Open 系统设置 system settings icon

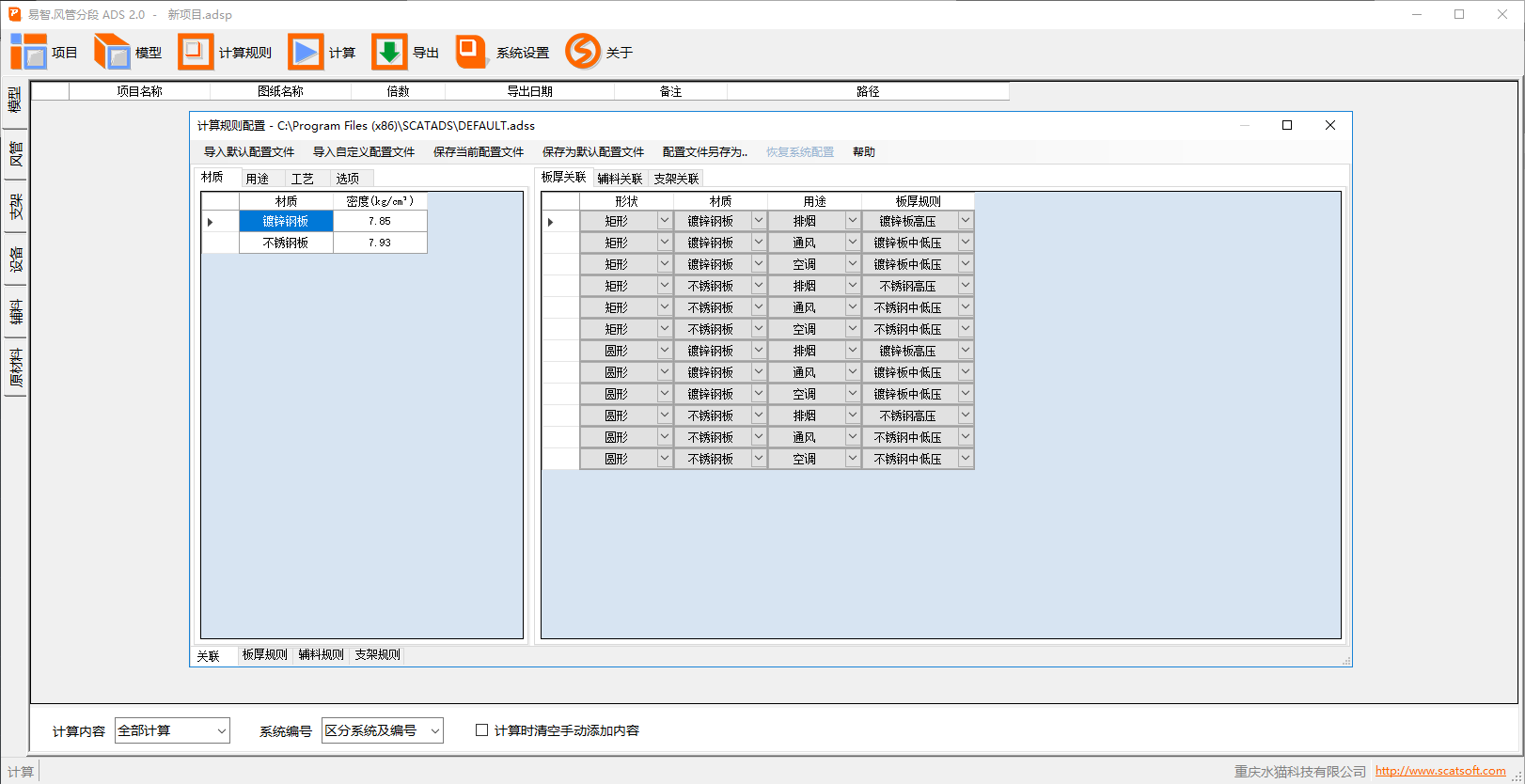471,52
